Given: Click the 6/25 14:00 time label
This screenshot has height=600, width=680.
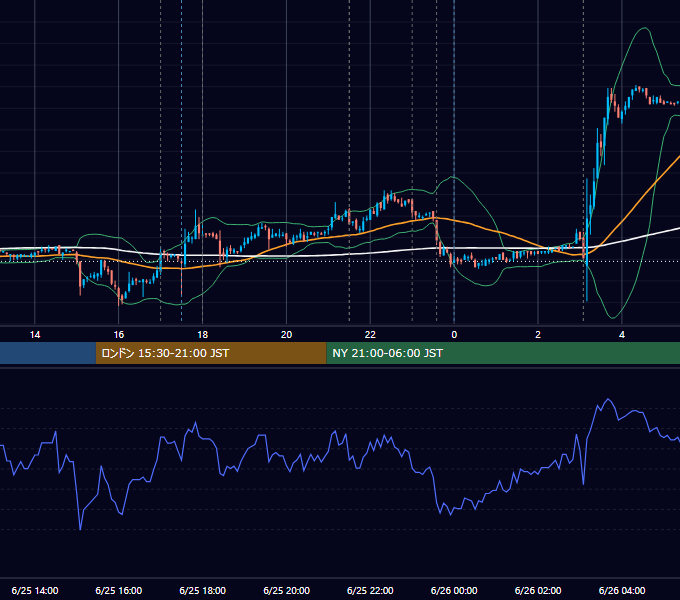Looking at the screenshot, I should (35, 590).
